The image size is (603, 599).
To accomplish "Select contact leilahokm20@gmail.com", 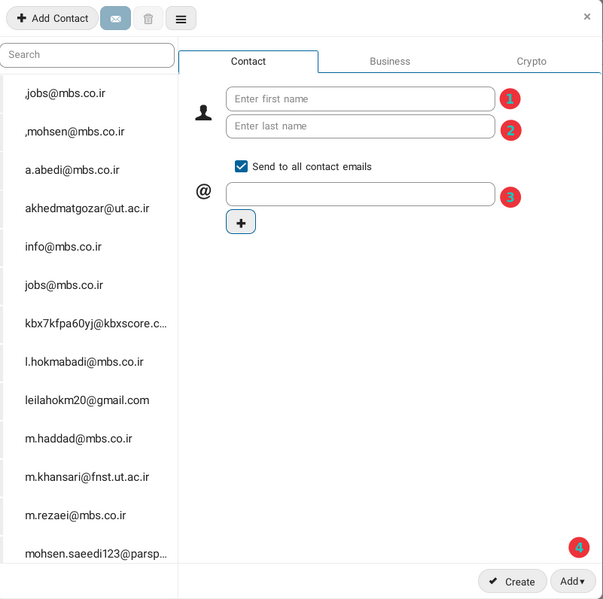I will click(87, 400).
